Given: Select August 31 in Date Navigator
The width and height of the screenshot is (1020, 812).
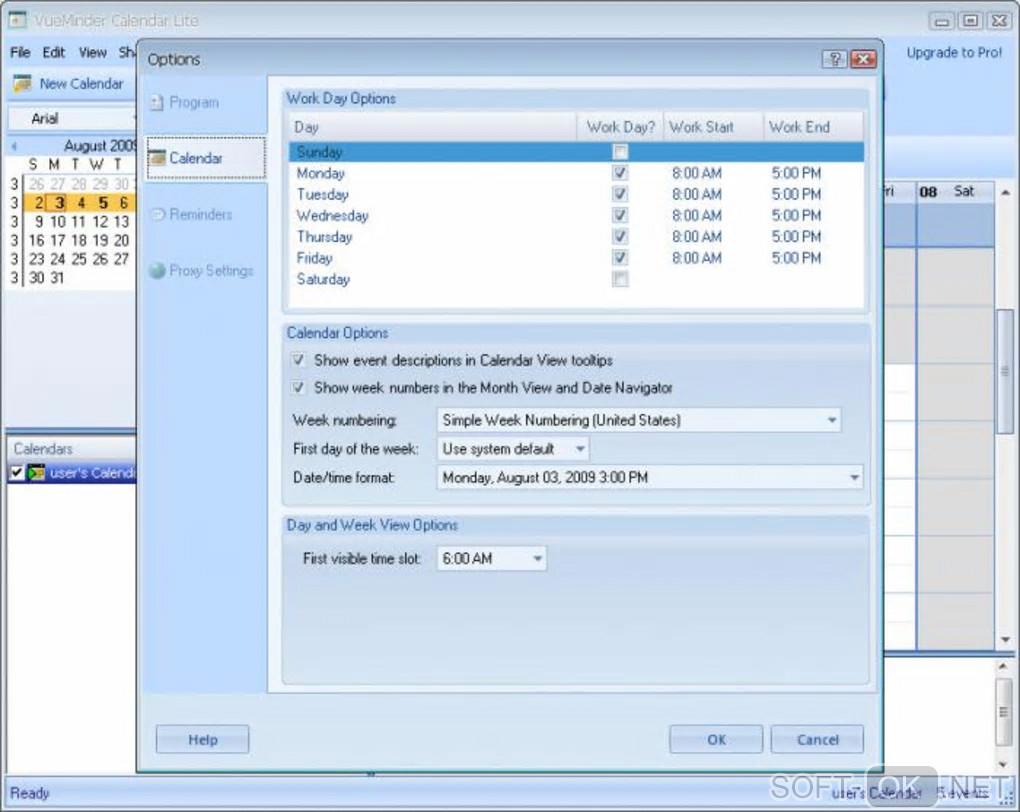Looking at the screenshot, I should click(x=58, y=278).
